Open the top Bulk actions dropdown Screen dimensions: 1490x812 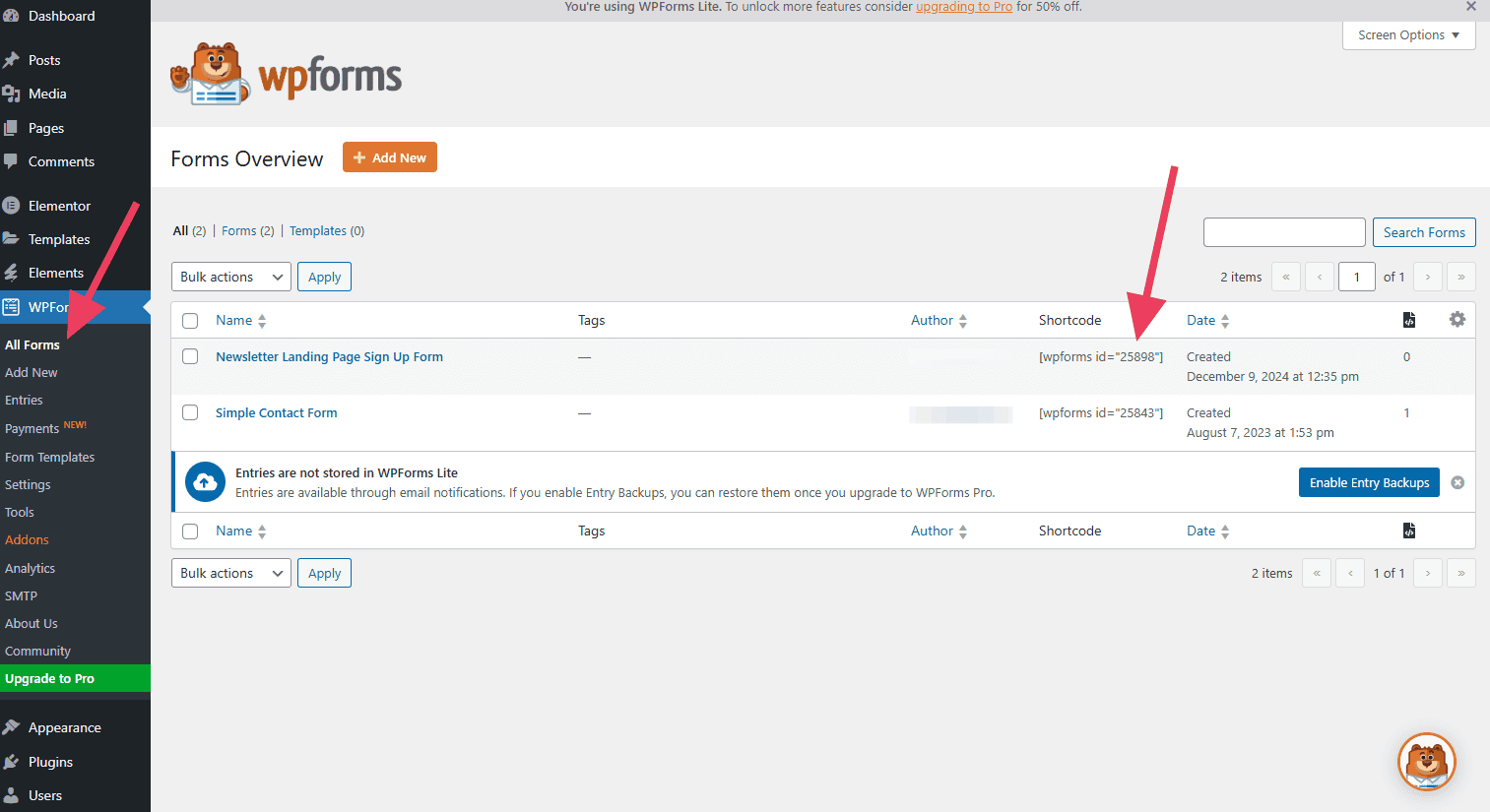(231, 277)
